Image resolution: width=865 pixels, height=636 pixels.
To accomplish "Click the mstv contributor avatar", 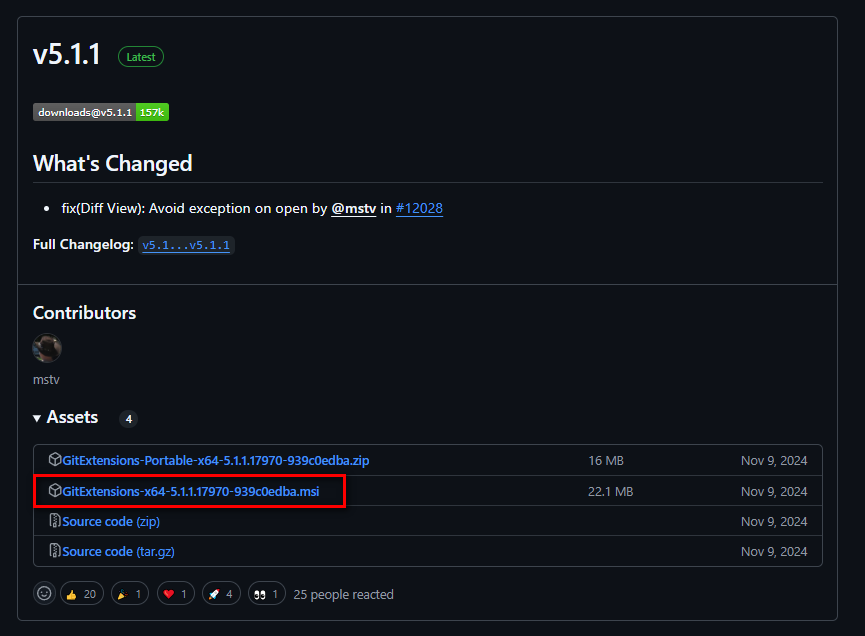I will [47, 348].
